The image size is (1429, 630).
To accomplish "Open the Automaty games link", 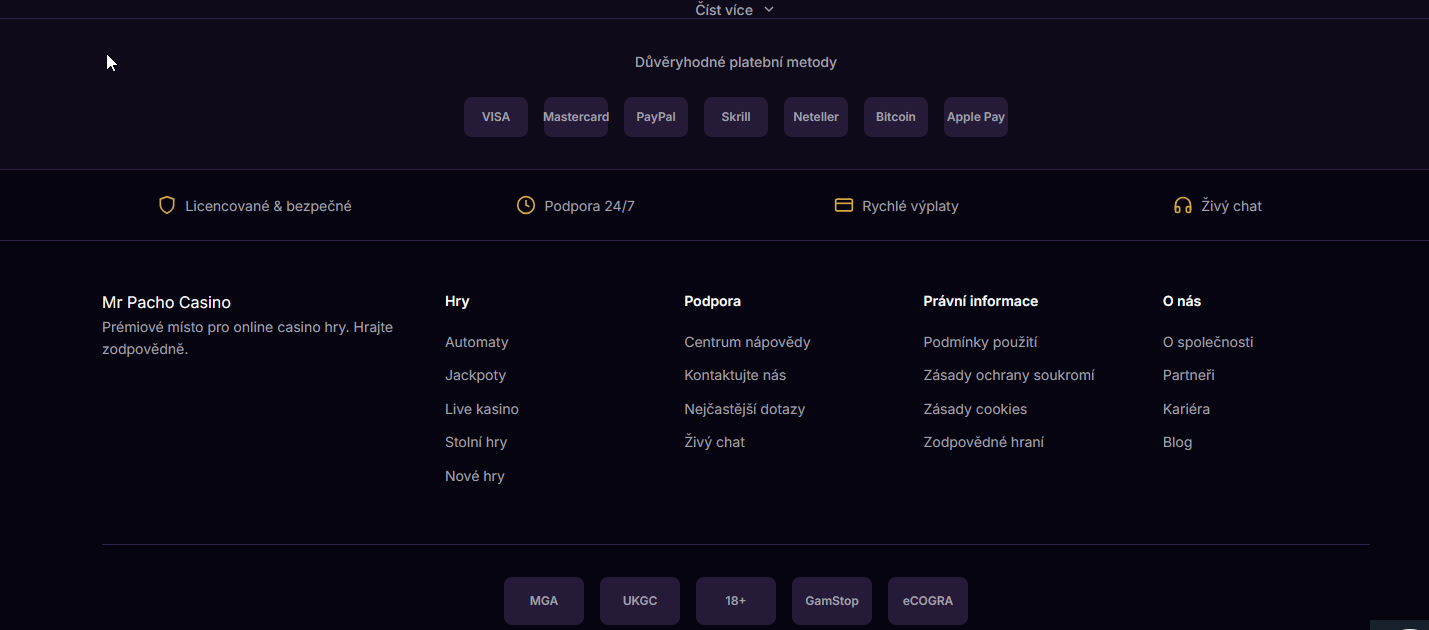I will coord(477,342).
